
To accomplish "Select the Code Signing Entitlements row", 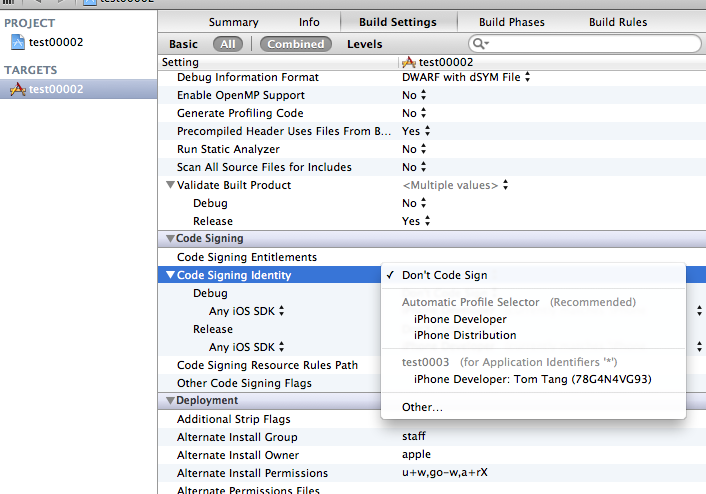I will pos(247,257).
